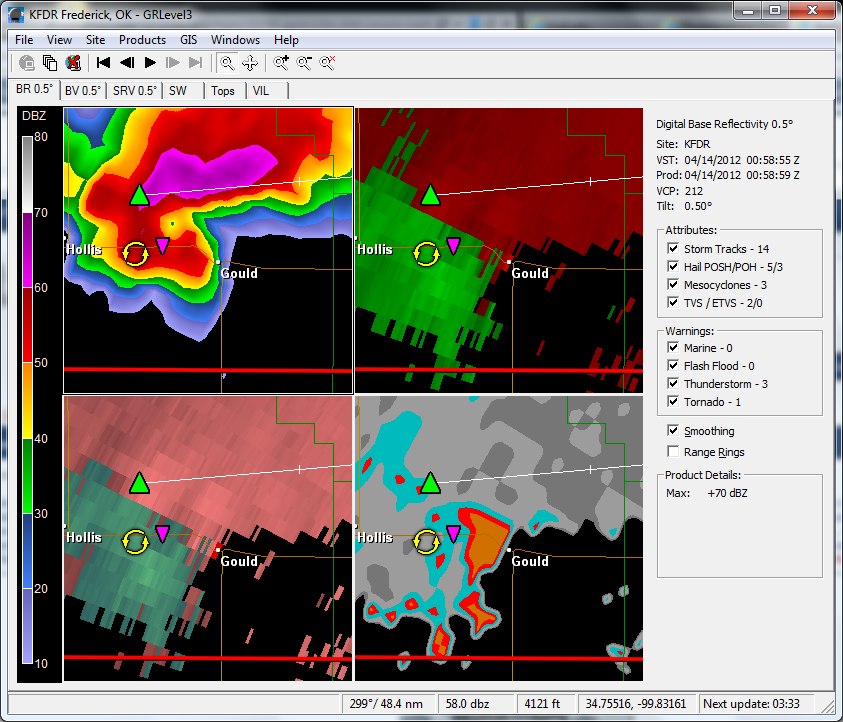The width and height of the screenshot is (843, 722).
Task: Switch to the BV 0.5° tab
Action: pyautogui.click(x=83, y=91)
